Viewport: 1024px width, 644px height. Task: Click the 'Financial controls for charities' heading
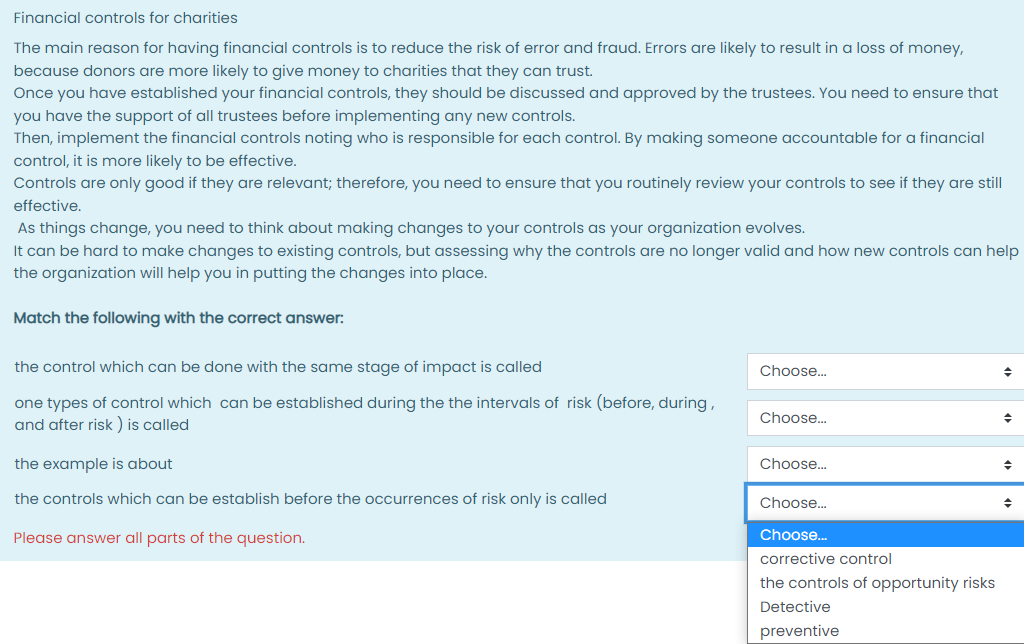125,18
